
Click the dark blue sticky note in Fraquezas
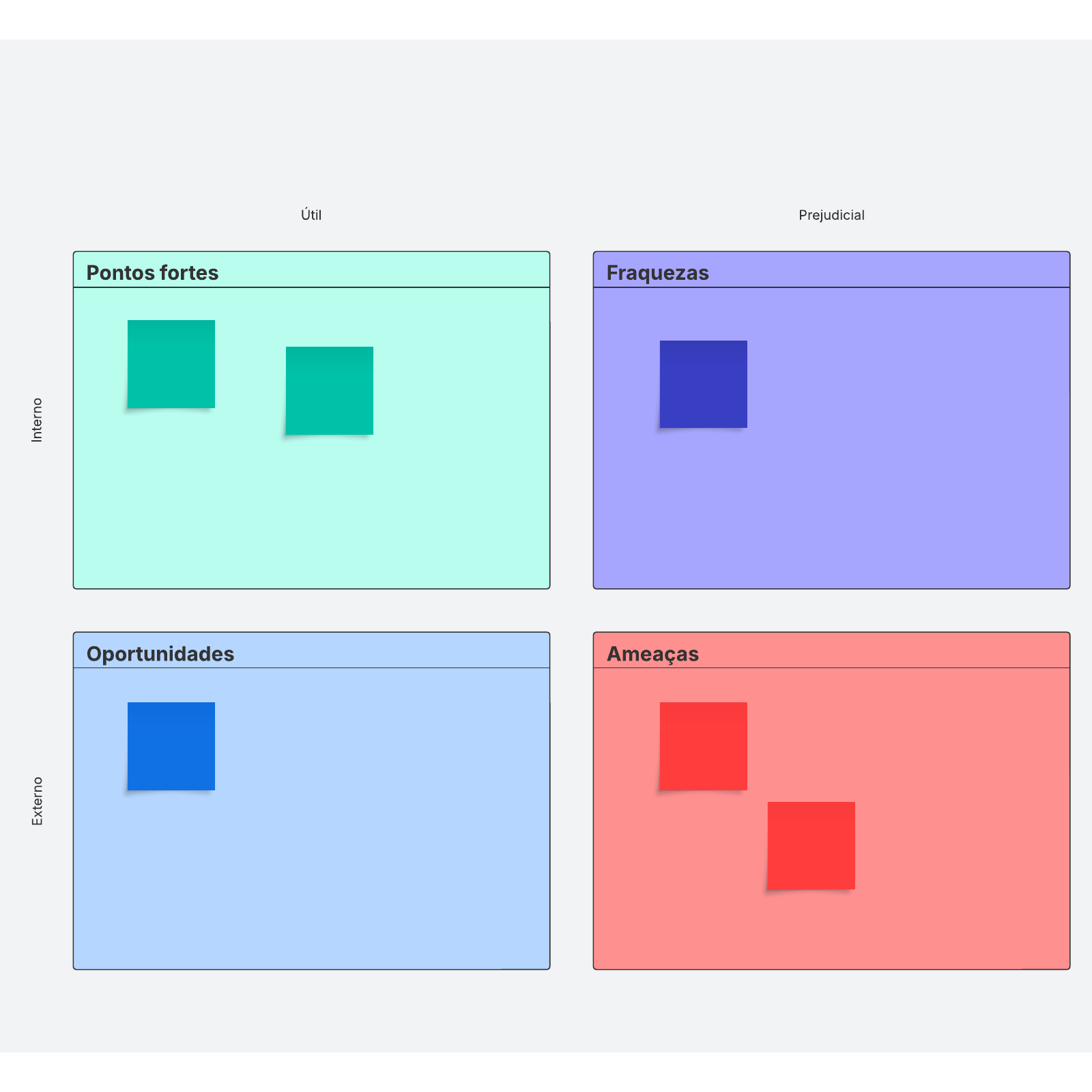click(704, 384)
